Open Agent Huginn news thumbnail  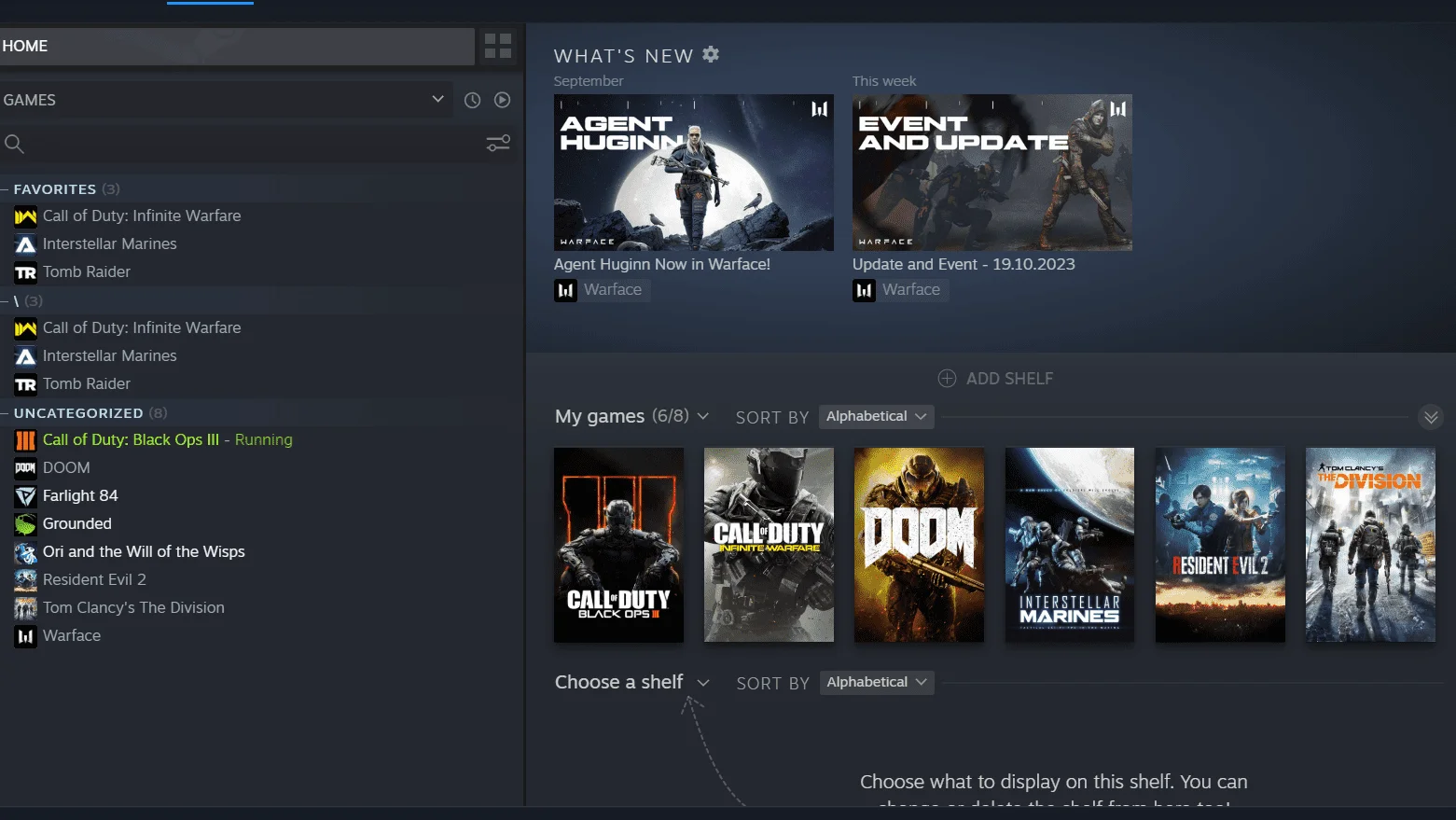694,173
